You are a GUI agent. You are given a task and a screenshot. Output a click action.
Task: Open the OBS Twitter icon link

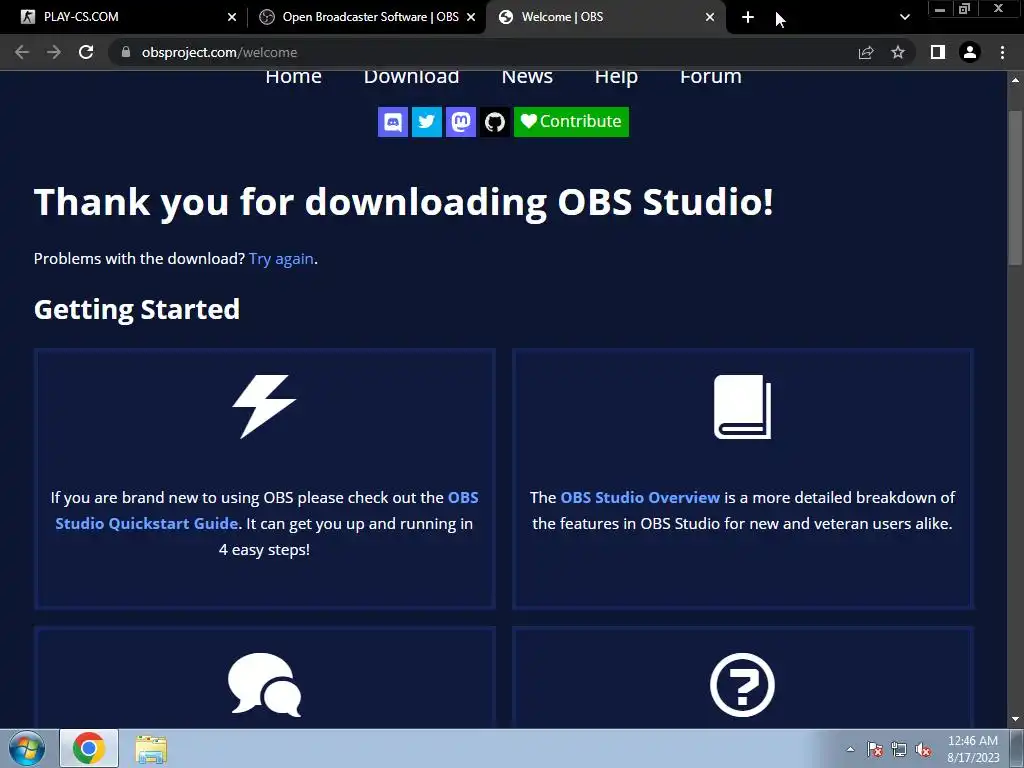[426, 122]
